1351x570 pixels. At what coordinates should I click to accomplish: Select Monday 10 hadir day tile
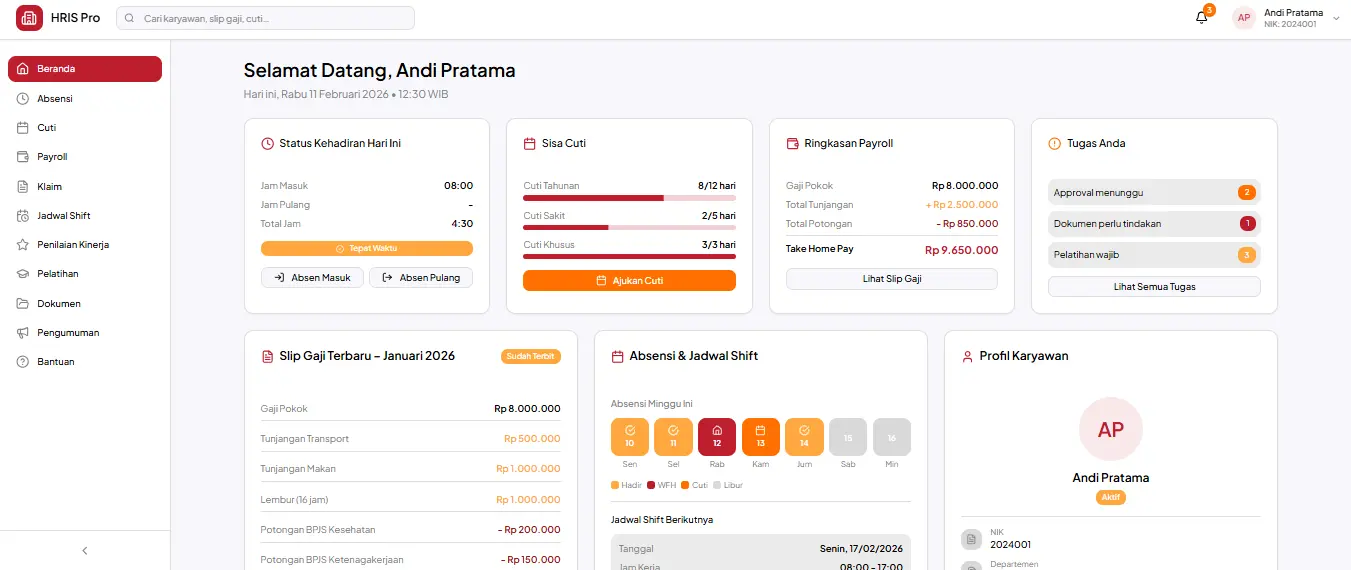630,437
